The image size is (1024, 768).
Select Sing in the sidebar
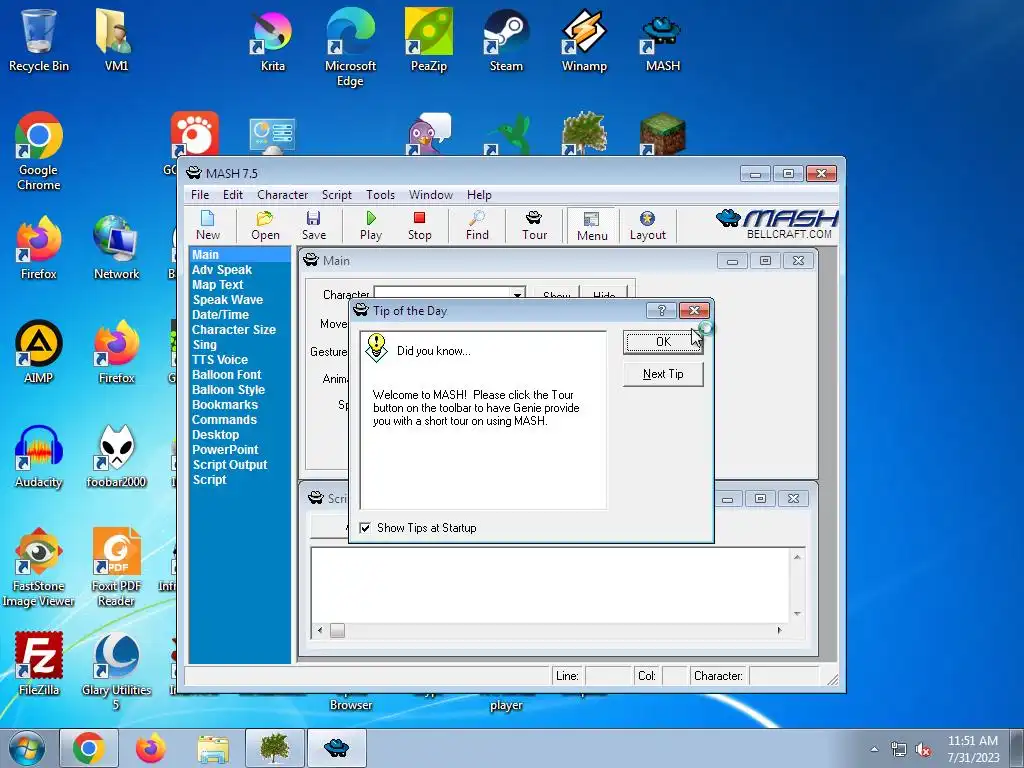[204, 345]
